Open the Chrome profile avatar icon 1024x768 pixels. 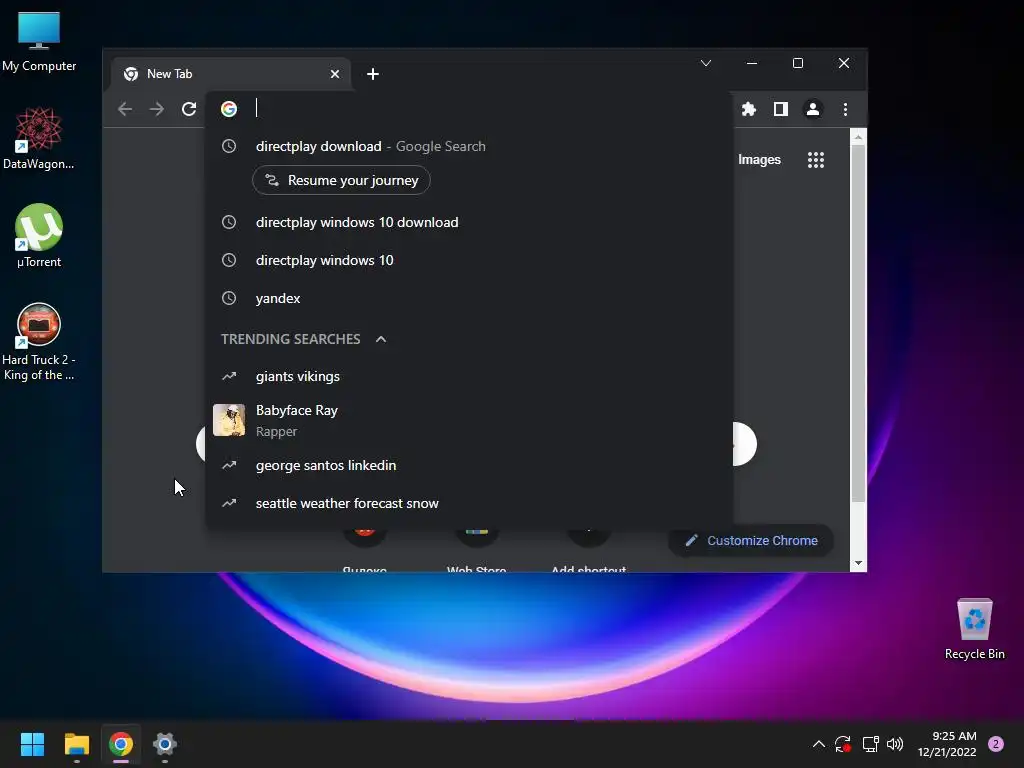click(813, 109)
